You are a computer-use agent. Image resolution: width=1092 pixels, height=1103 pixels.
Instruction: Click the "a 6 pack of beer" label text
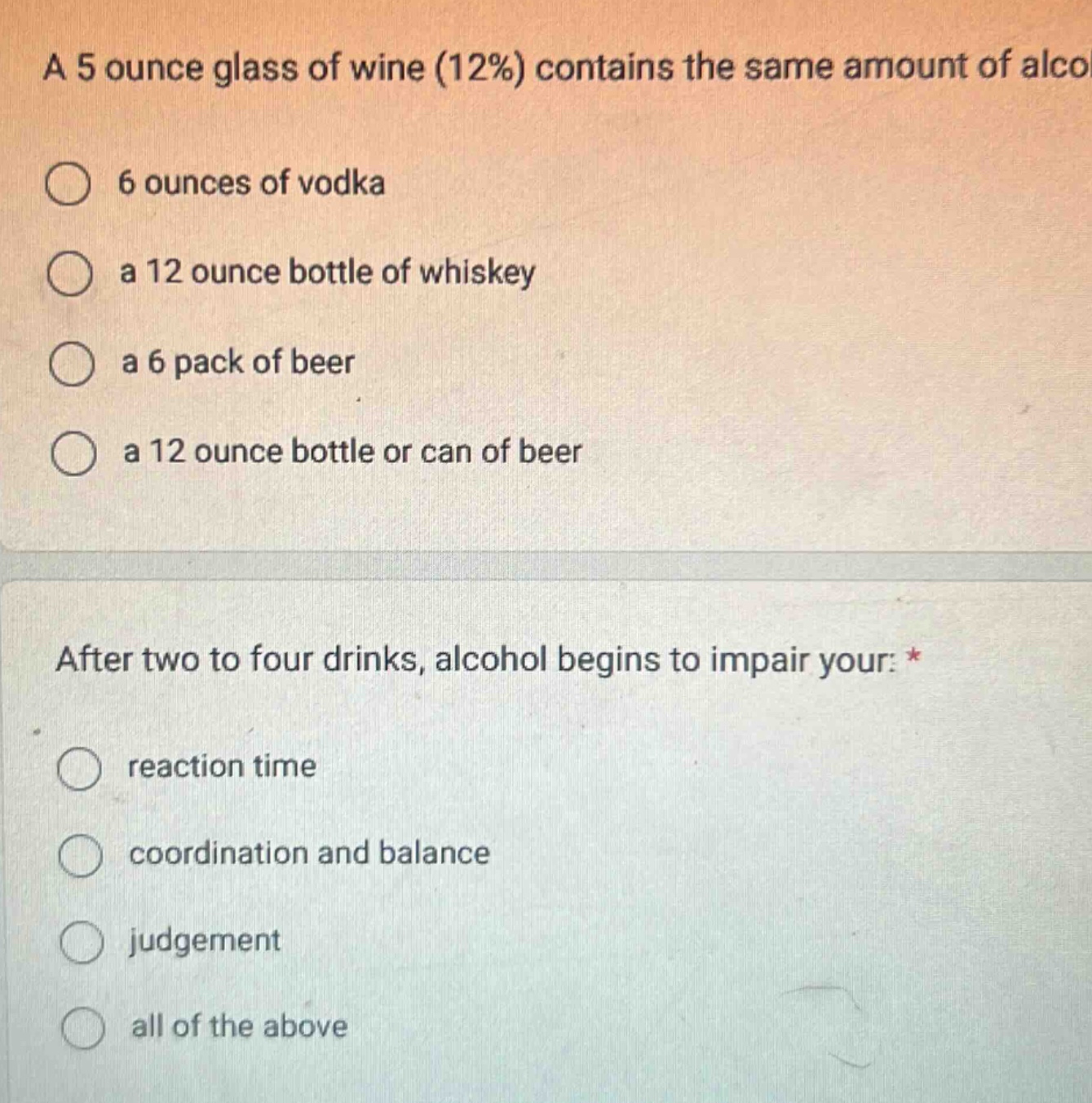coord(237,364)
